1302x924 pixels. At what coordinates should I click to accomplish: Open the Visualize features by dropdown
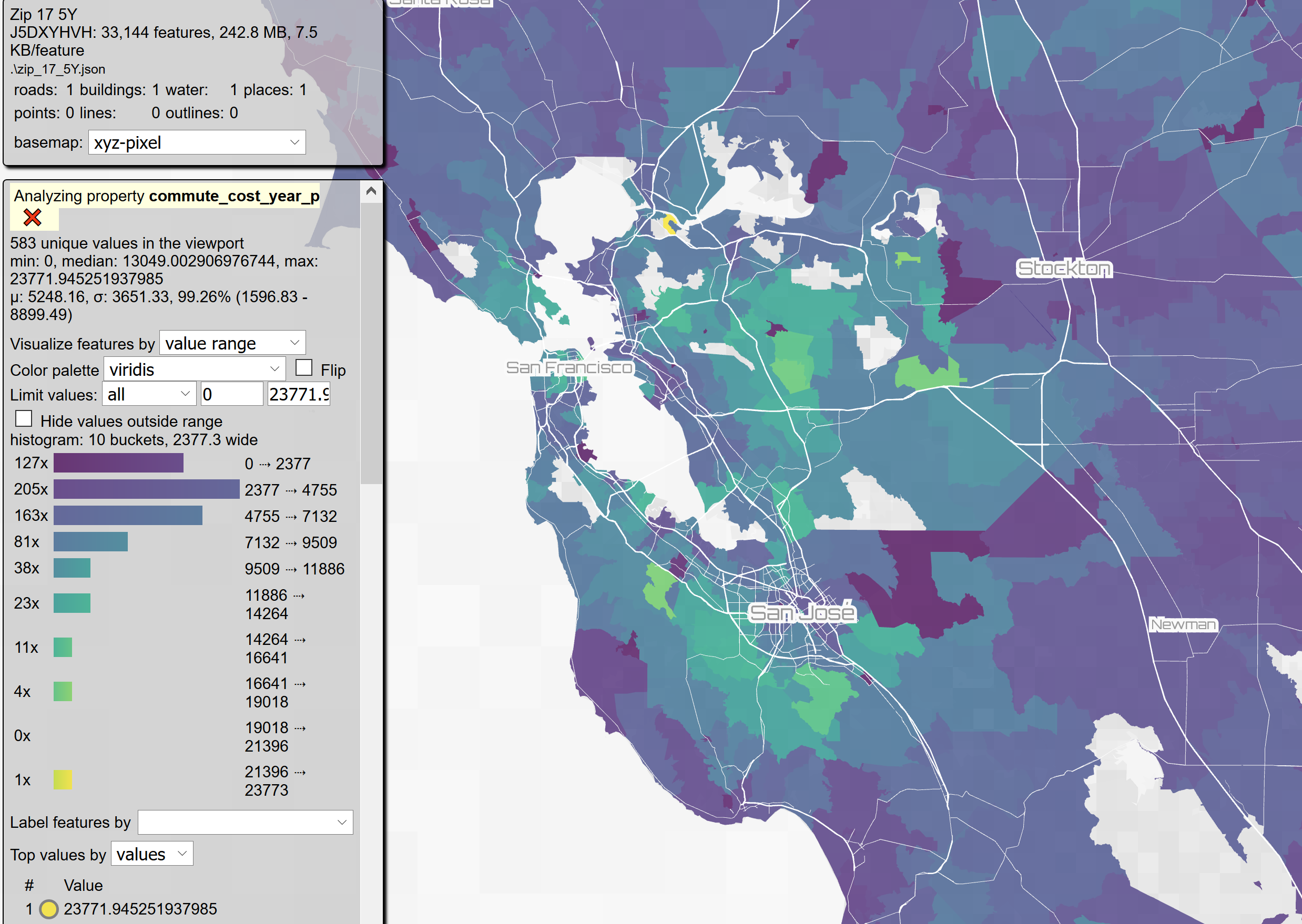pos(232,343)
